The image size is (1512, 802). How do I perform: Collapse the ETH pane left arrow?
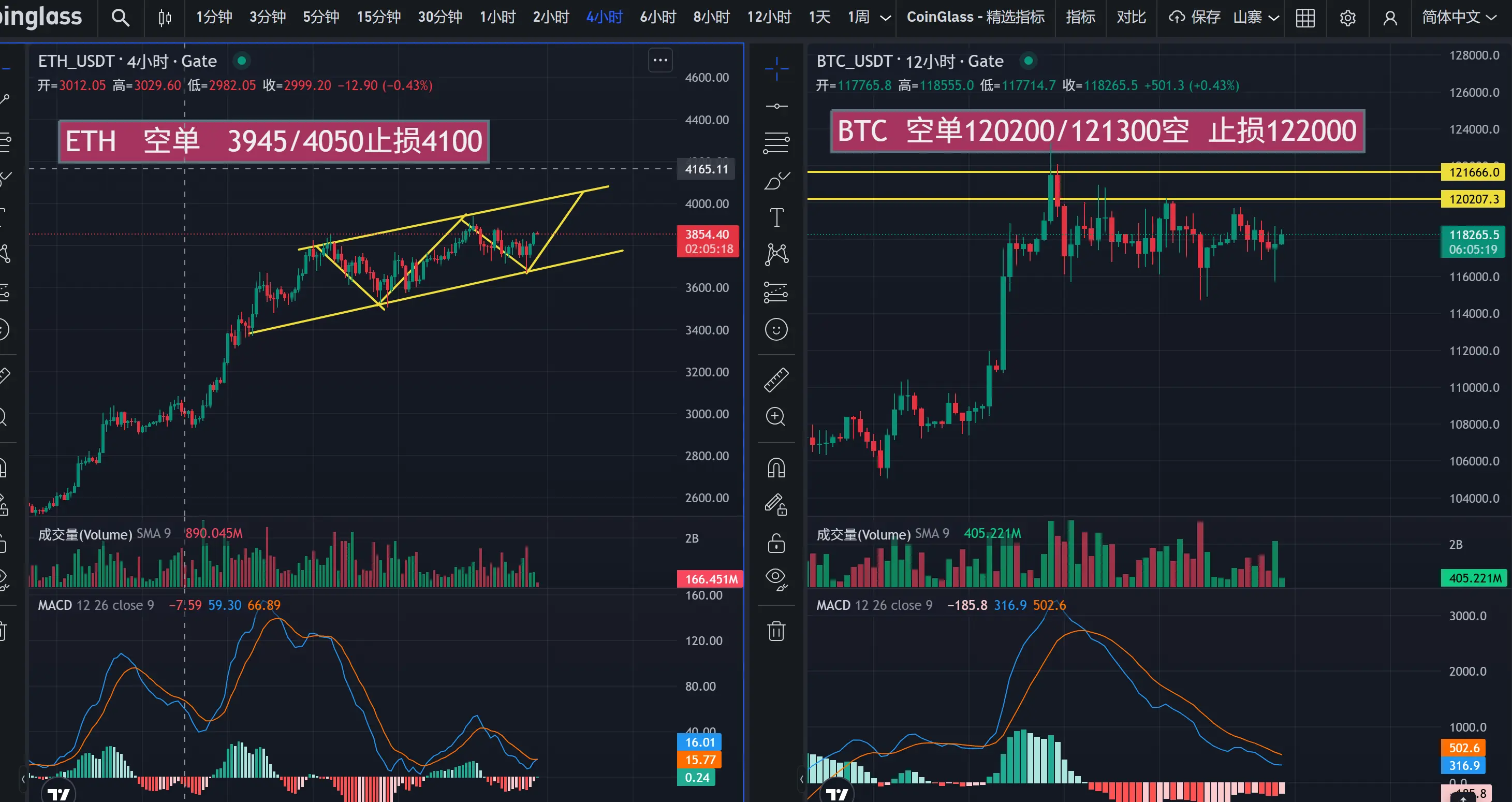tap(23, 779)
